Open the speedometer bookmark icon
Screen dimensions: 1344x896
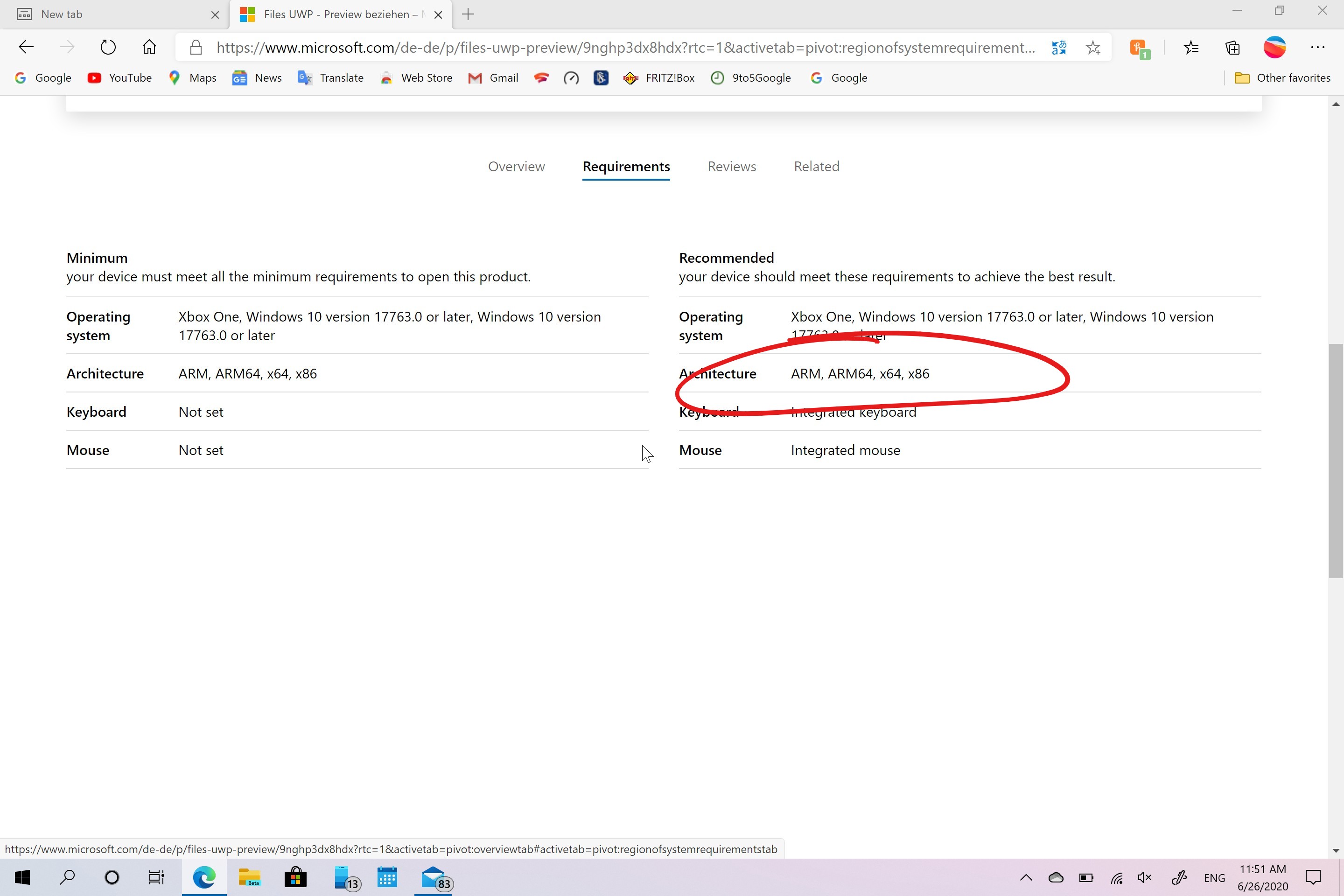[x=571, y=78]
